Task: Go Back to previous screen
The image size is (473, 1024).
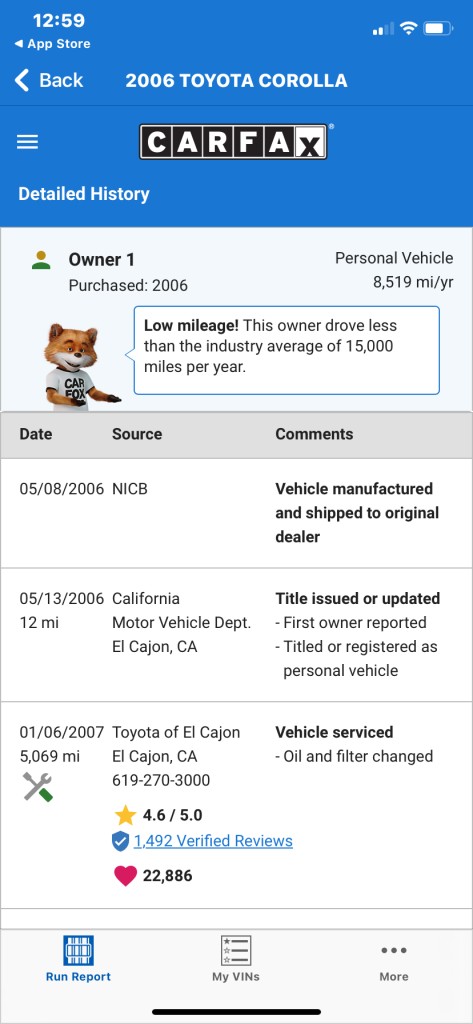Action: click(49, 80)
